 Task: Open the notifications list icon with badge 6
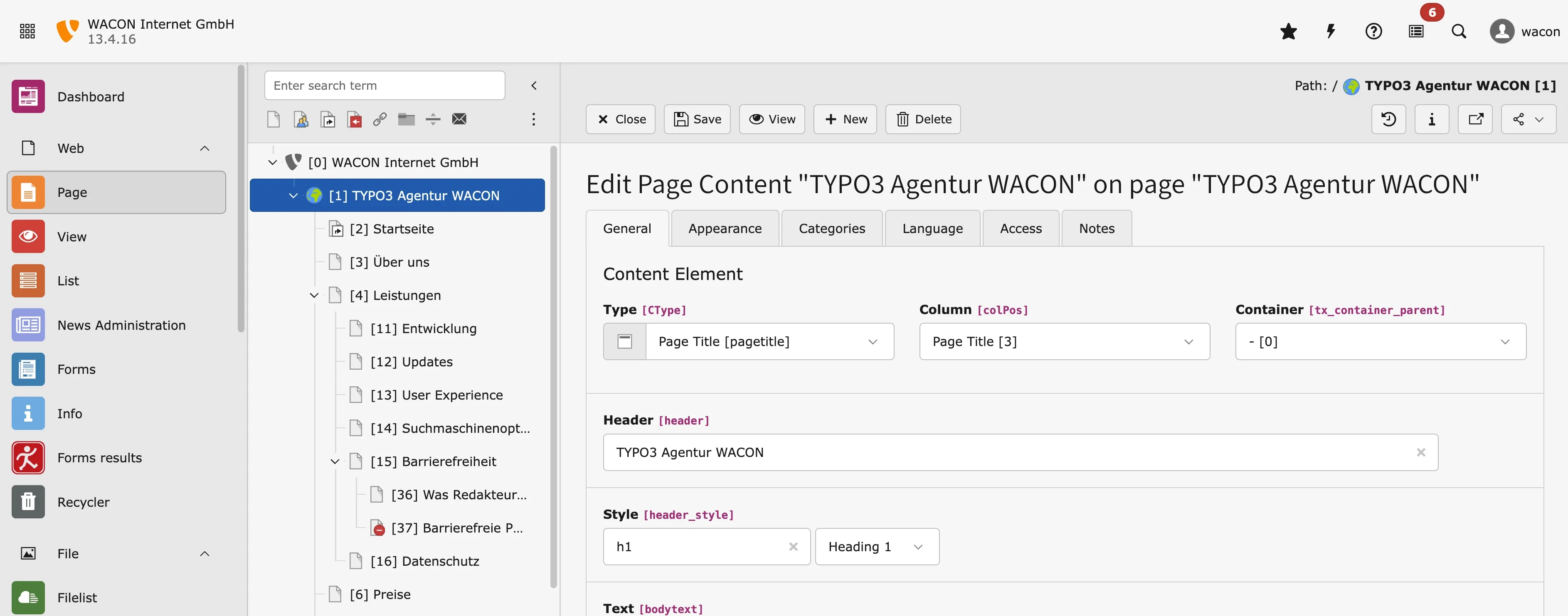click(x=1416, y=32)
